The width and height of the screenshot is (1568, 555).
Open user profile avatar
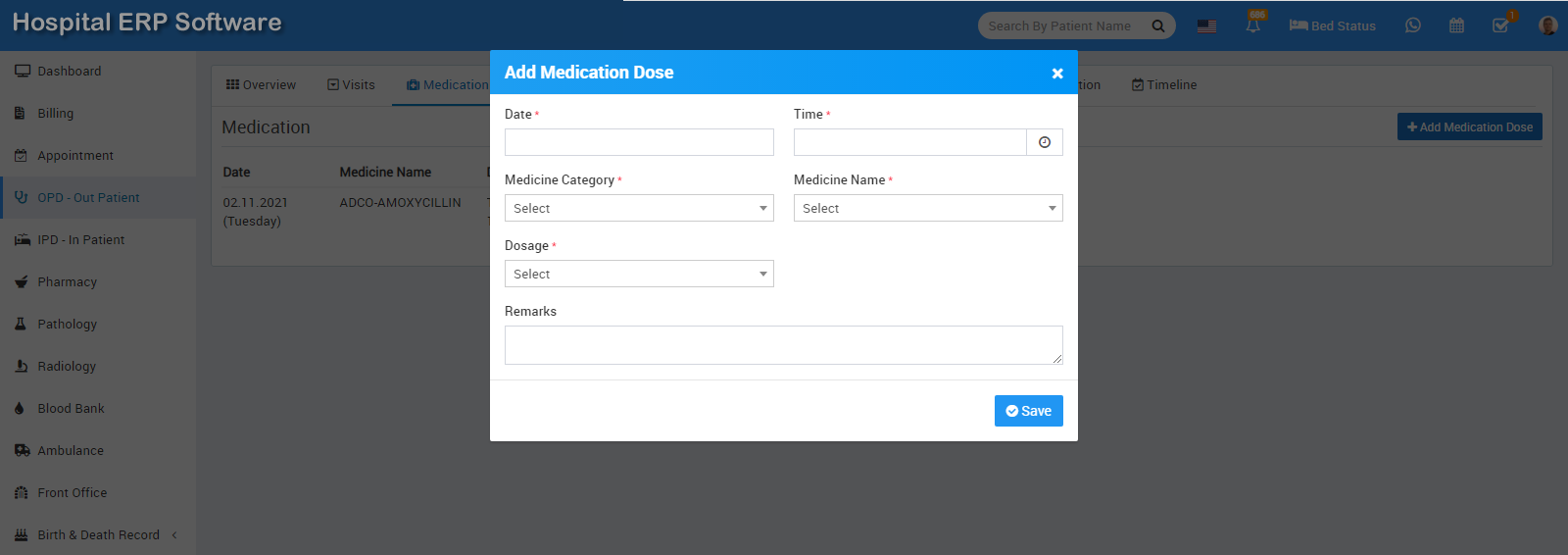point(1548,25)
